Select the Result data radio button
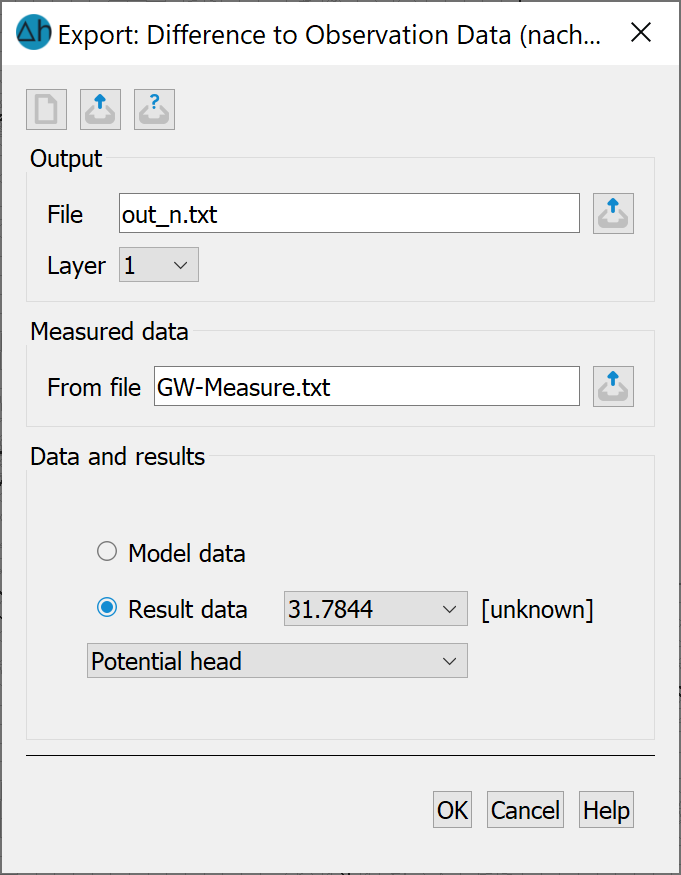 (x=107, y=608)
